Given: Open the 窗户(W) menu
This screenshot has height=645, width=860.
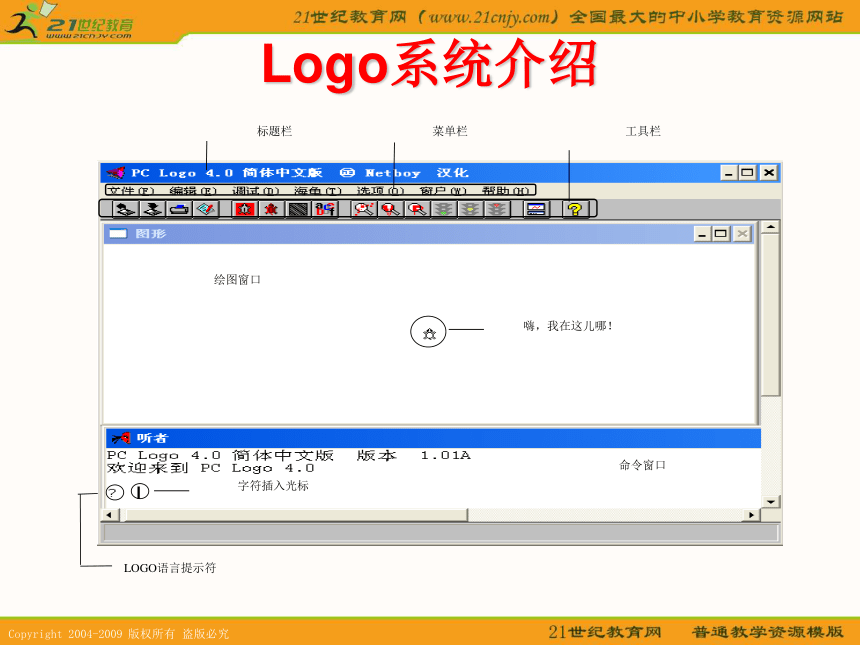Looking at the screenshot, I should 443,191.
